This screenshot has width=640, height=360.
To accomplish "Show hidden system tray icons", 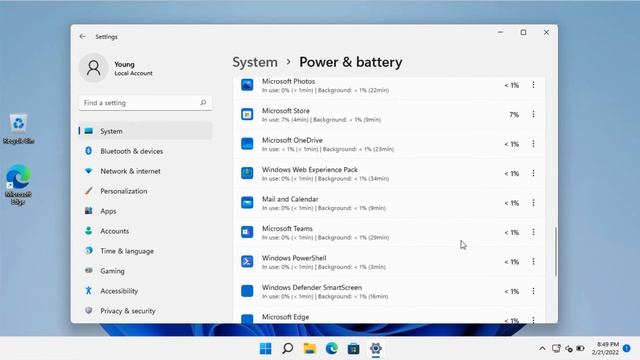I will [542, 349].
